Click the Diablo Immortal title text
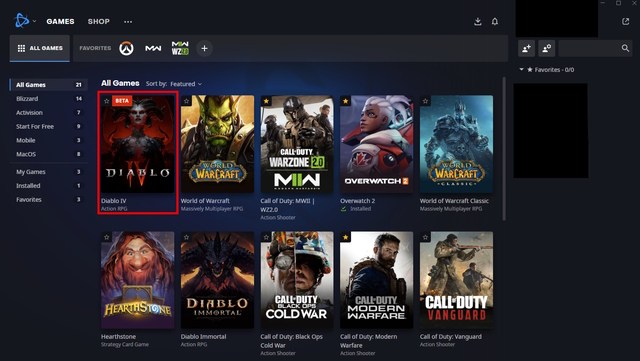 point(203,337)
